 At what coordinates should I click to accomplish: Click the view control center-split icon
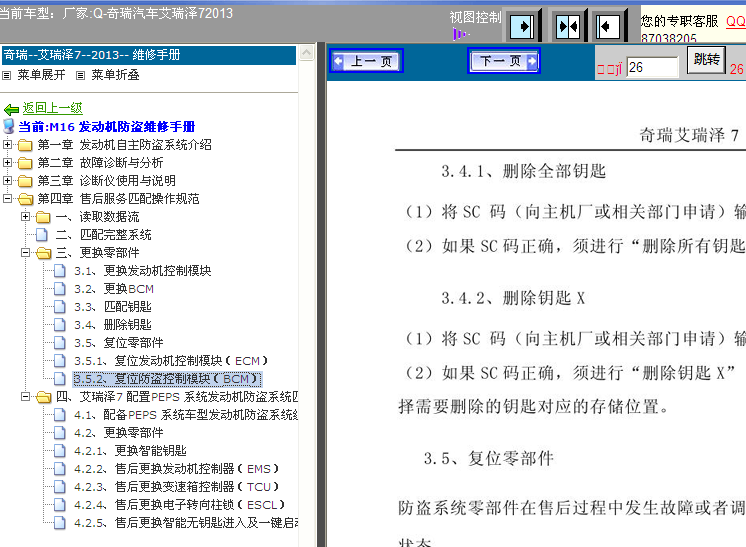[569, 26]
